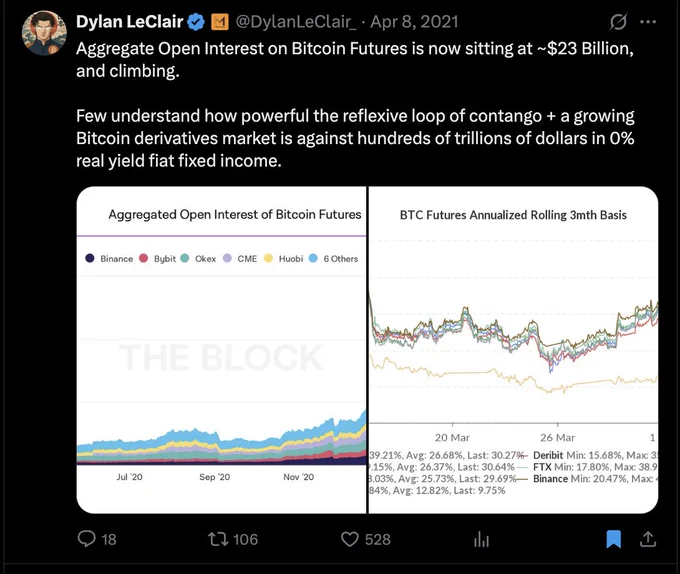Screen dimensions: 680x574
Task: Open the BTC Futures Rolling Basis chart
Action: [513, 350]
